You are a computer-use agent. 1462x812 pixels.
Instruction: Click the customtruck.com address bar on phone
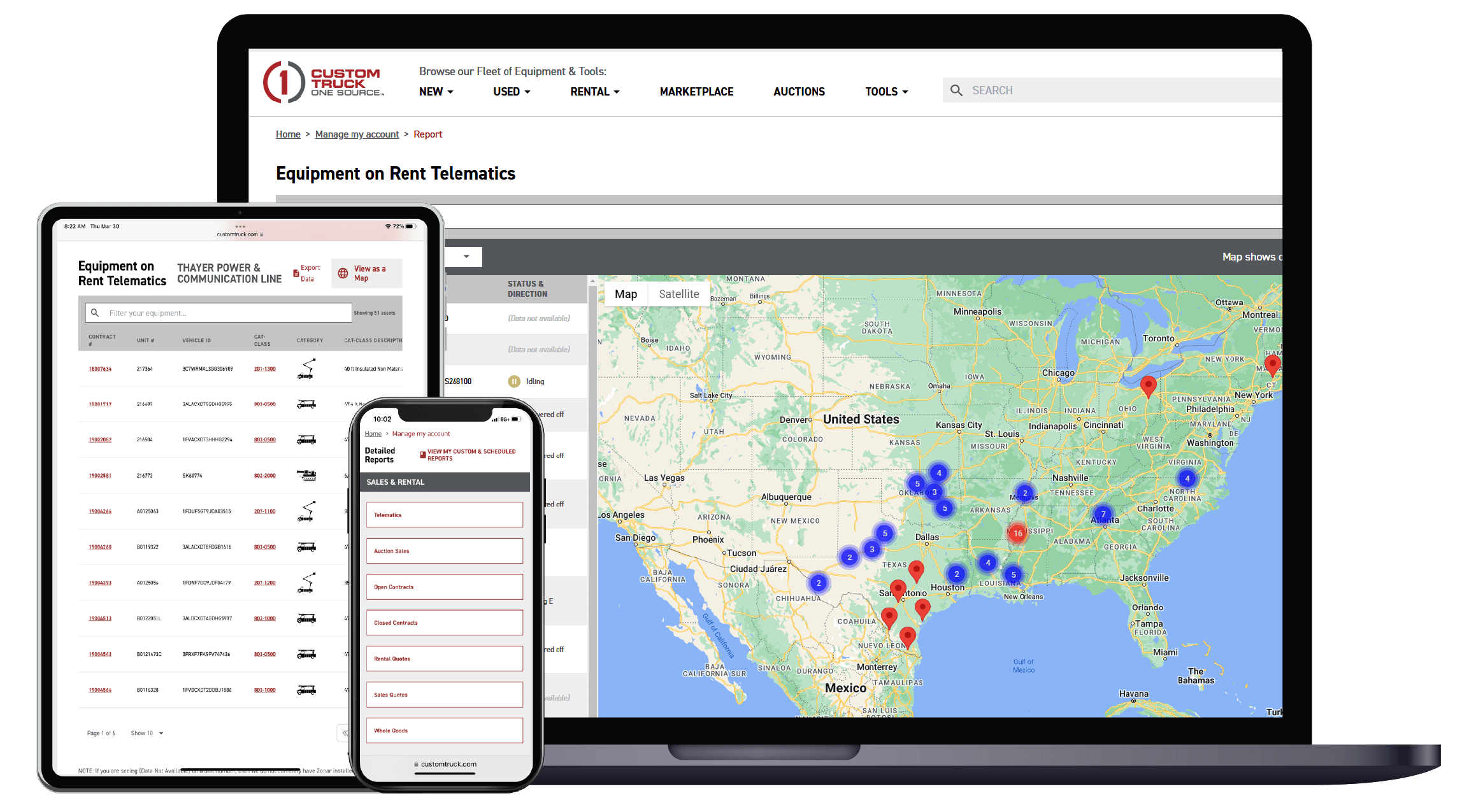click(445, 764)
